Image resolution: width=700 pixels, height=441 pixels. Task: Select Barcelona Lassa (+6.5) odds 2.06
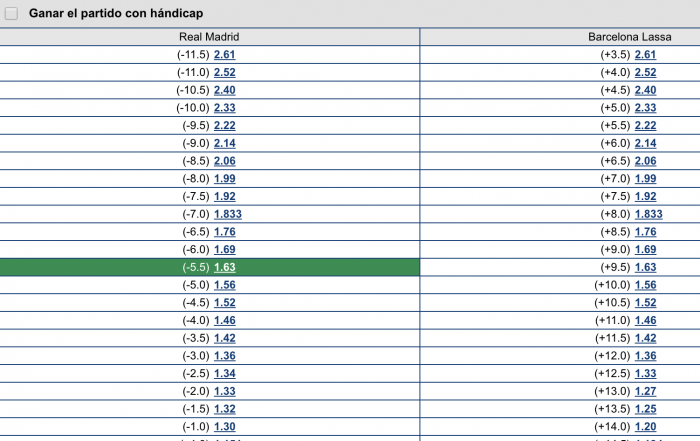coord(646,161)
